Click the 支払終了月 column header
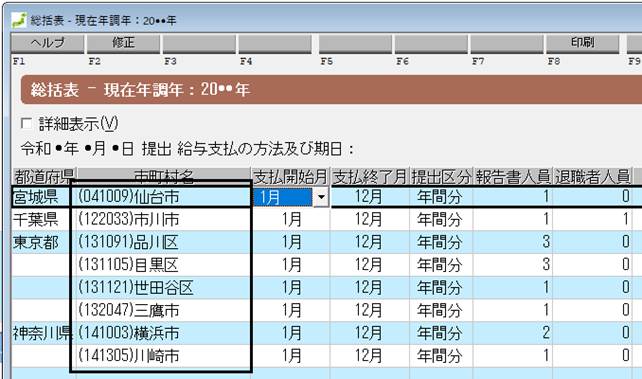 (x=370, y=177)
